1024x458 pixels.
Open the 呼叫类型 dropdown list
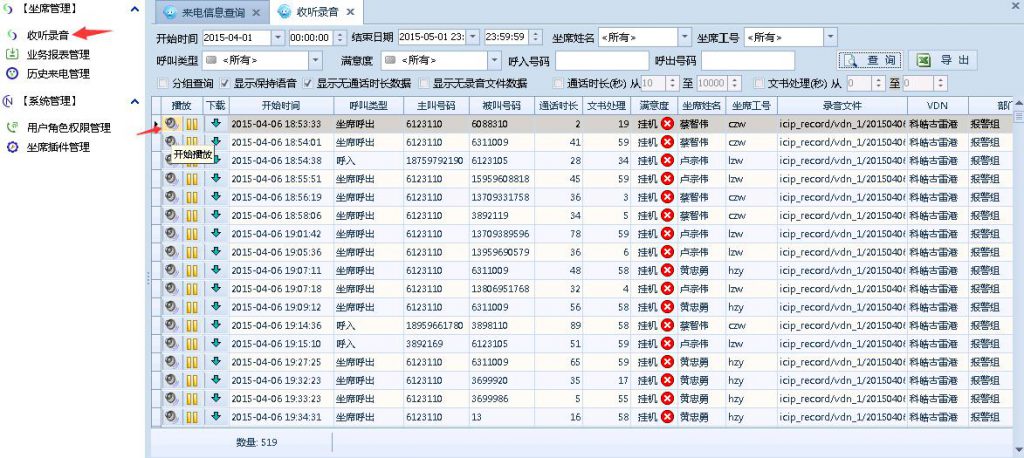[x=315, y=61]
